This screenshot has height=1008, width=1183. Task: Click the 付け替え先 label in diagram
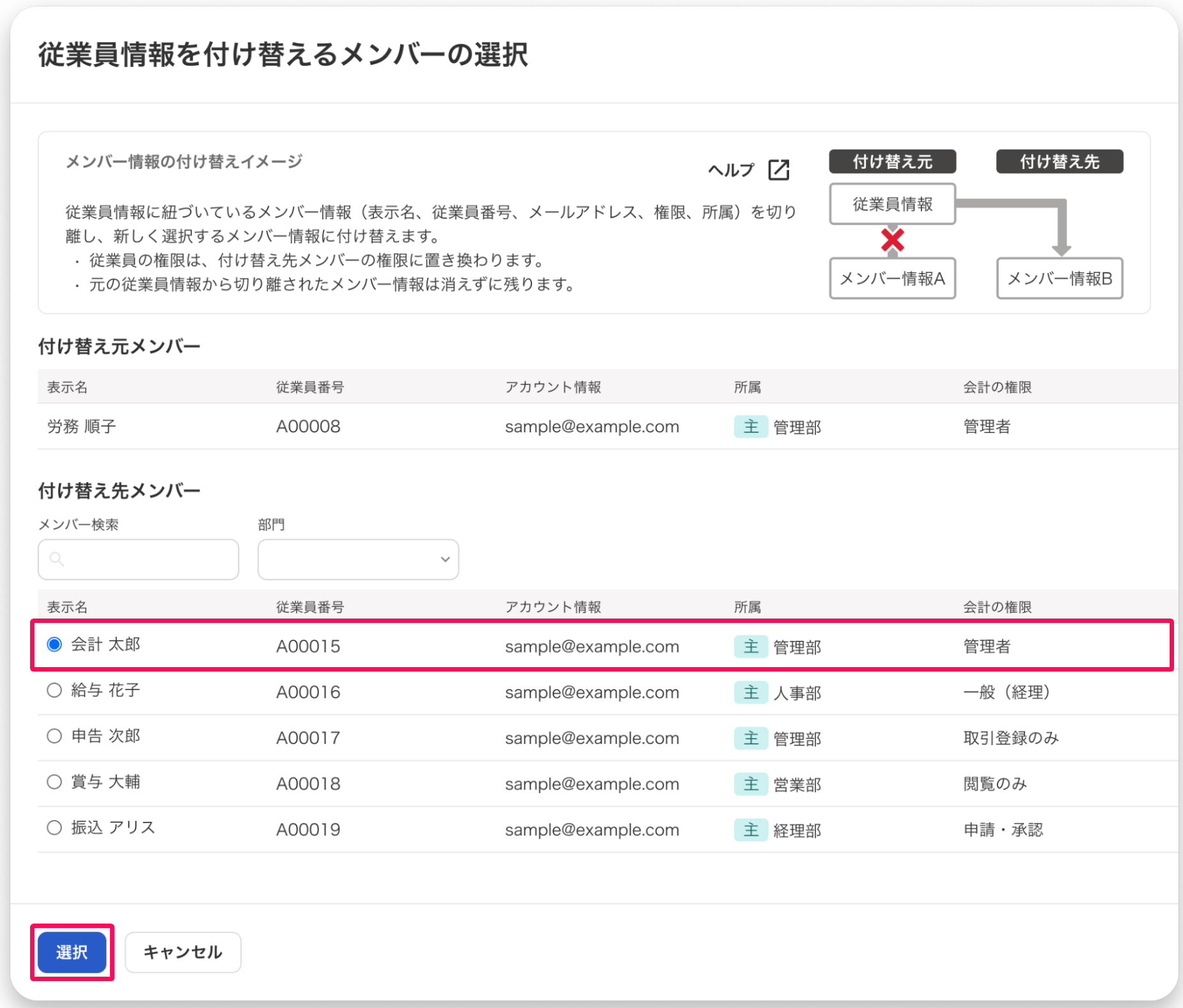(x=1060, y=162)
